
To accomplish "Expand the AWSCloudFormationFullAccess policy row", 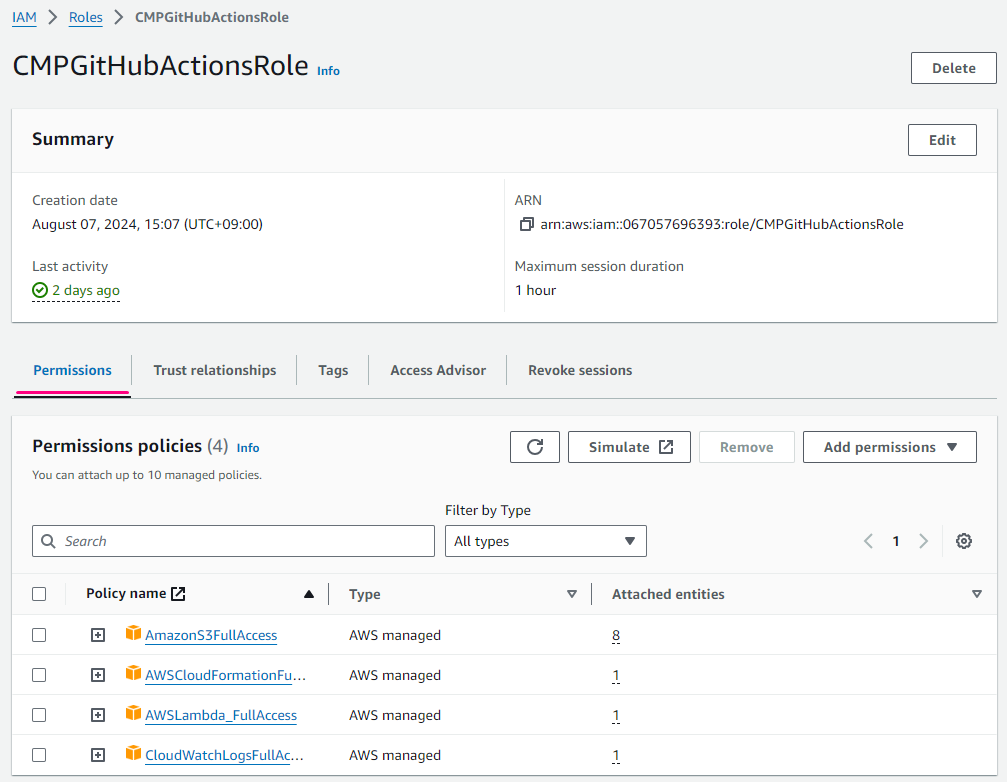I will coord(98,675).
